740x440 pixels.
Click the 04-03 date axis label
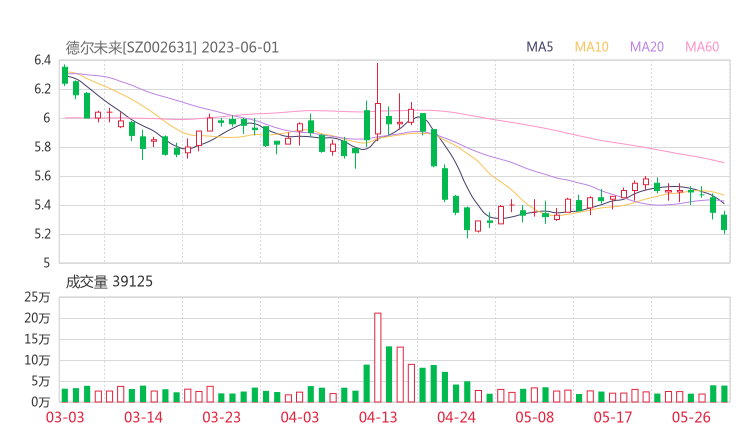tap(300, 417)
